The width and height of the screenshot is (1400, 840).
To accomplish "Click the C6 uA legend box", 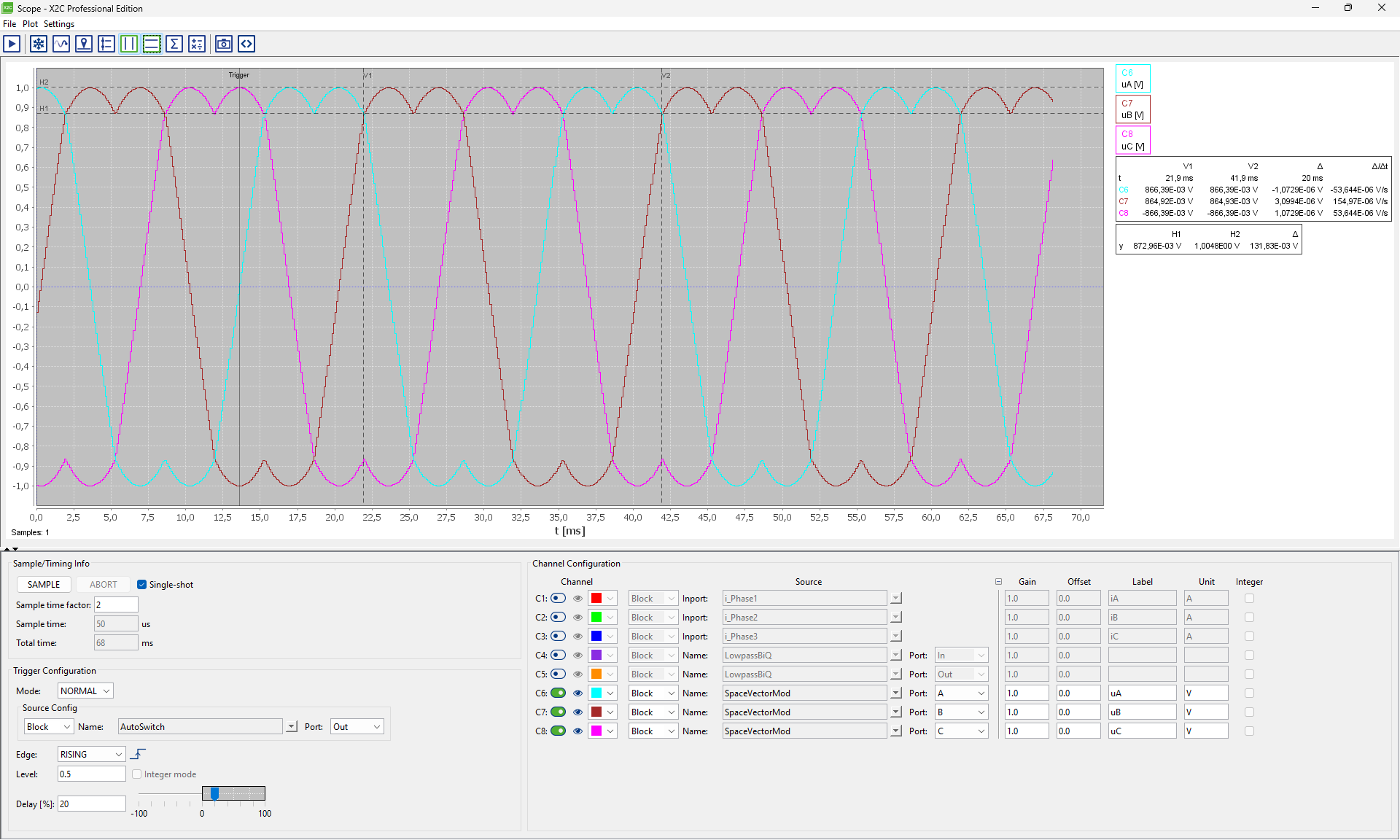I will click(x=1132, y=79).
